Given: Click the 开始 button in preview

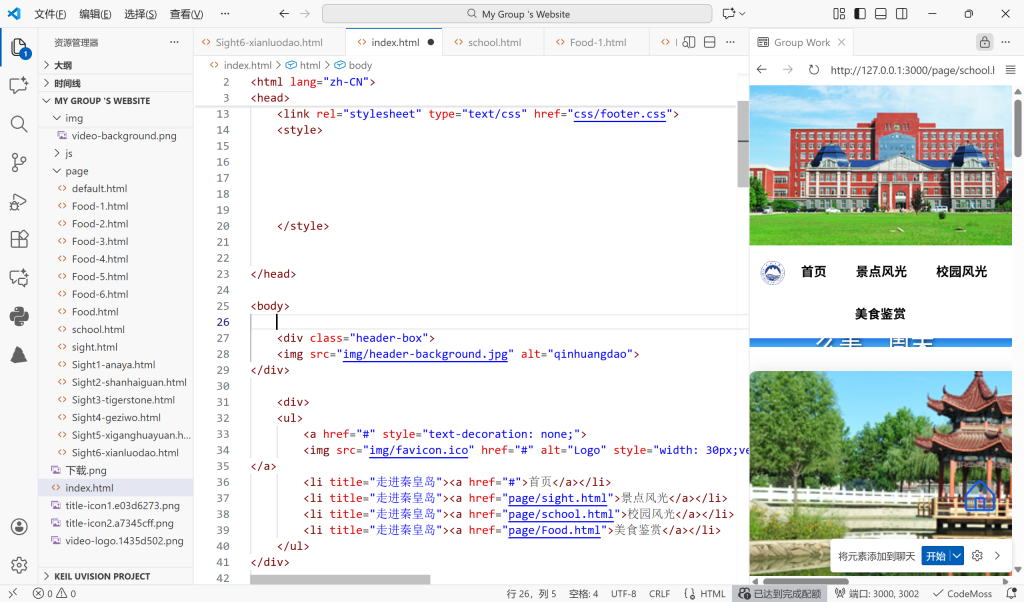Looking at the screenshot, I should pyautogui.click(x=935, y=556).
